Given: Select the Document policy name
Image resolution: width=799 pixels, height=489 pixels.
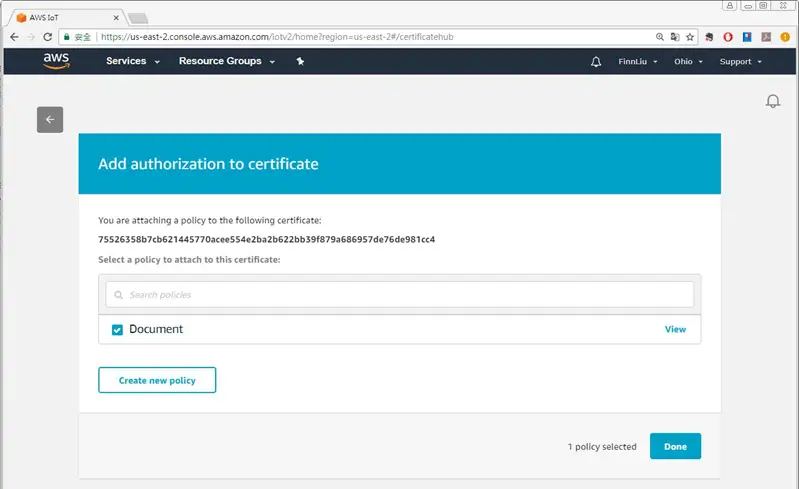Looking at the screenshot, I should [156, 329].
